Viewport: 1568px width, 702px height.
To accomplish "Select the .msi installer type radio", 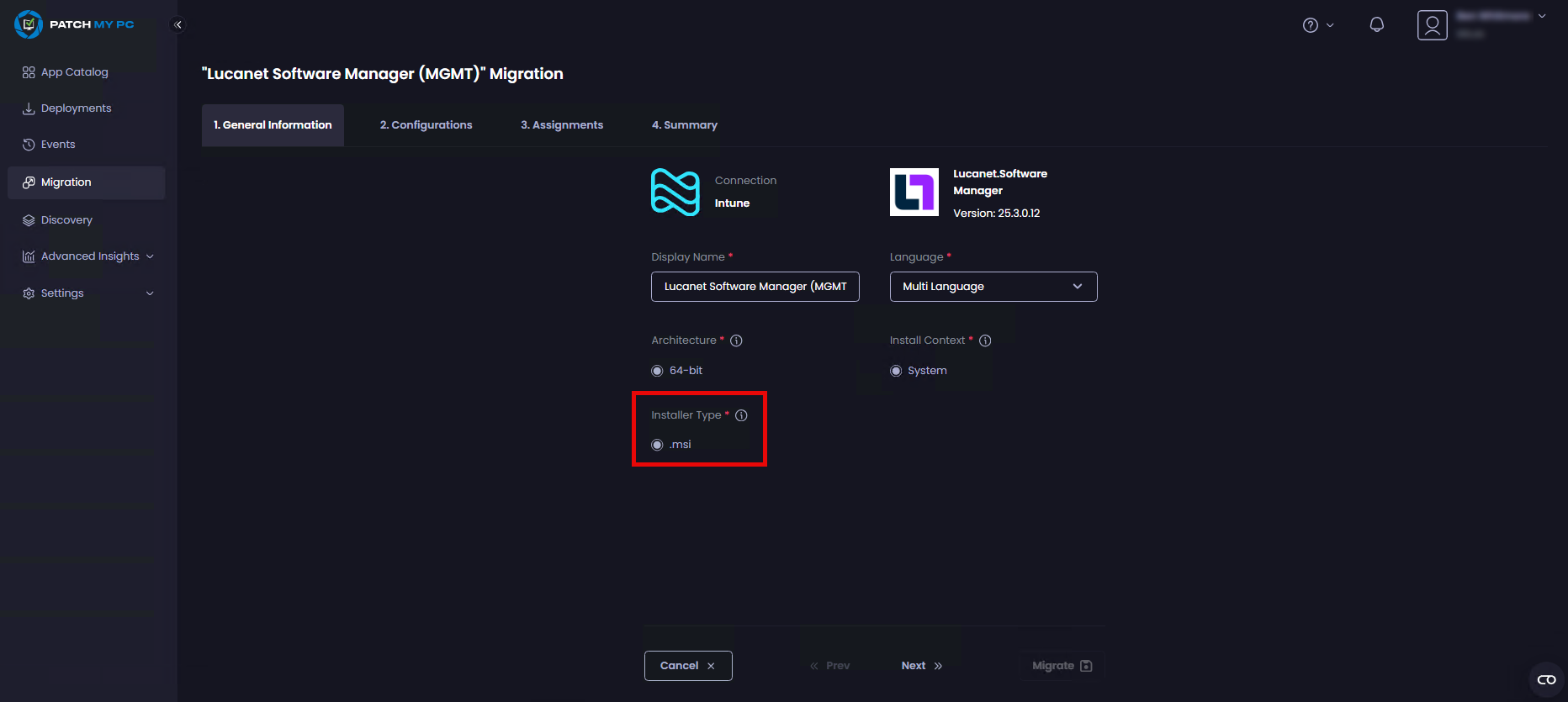I will coord(657,445).
